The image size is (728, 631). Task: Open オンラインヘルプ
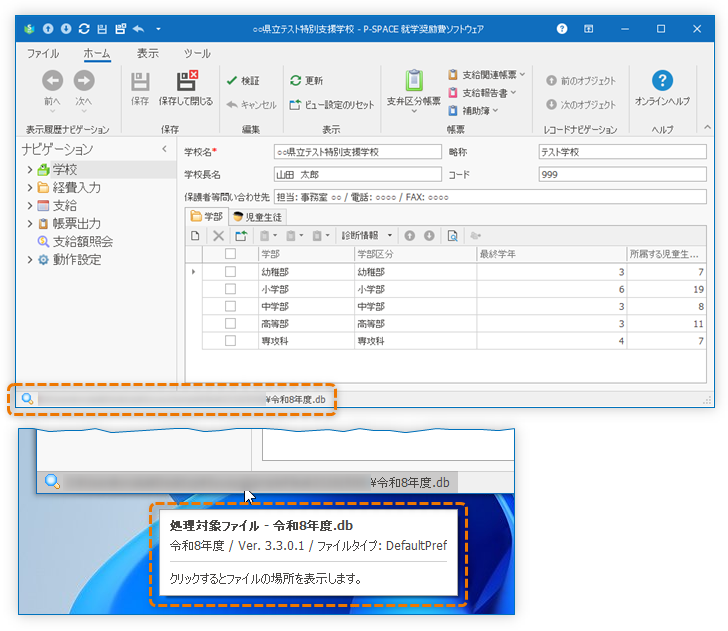click(662, 88)
